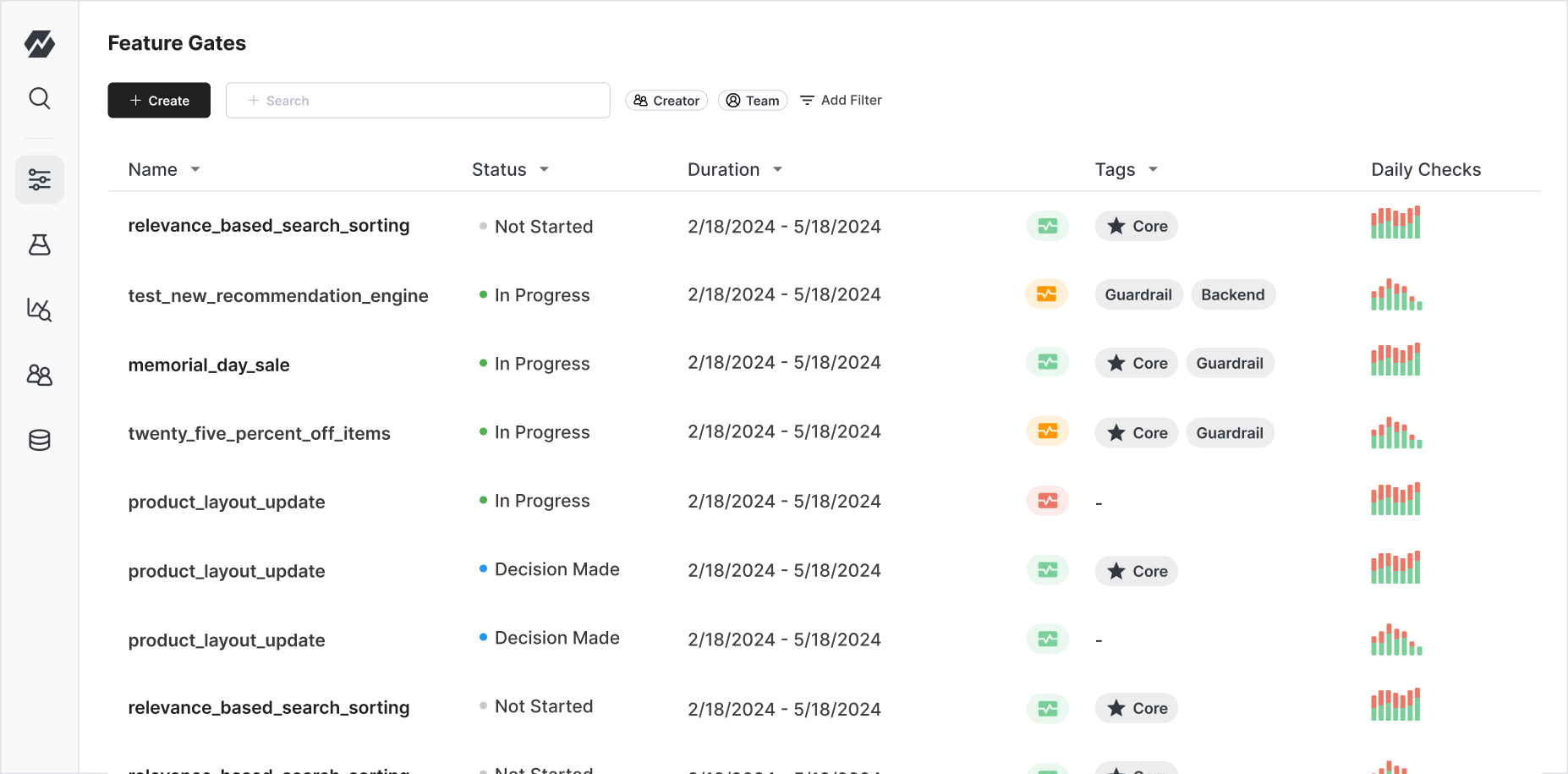1568x774 pixels.
Task: Open twenty_five_percent_off_items gate
Action: click(259, 433)
